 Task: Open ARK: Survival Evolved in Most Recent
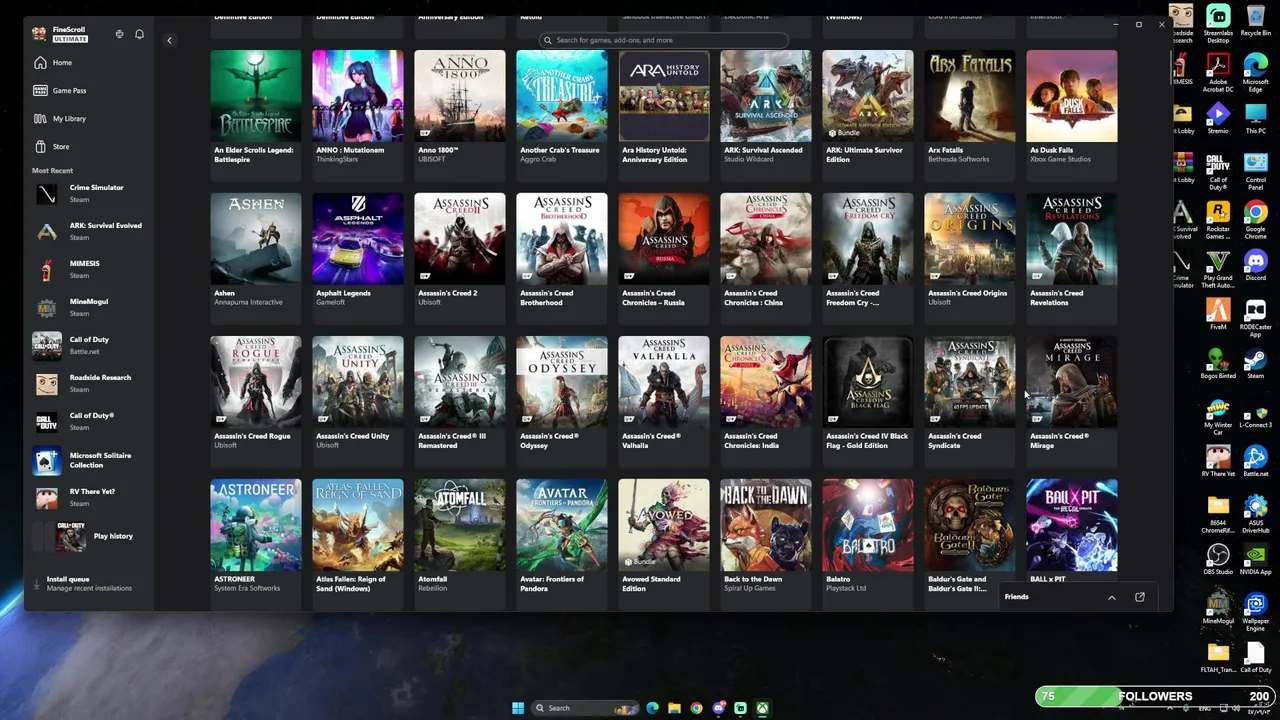point(88,231)
